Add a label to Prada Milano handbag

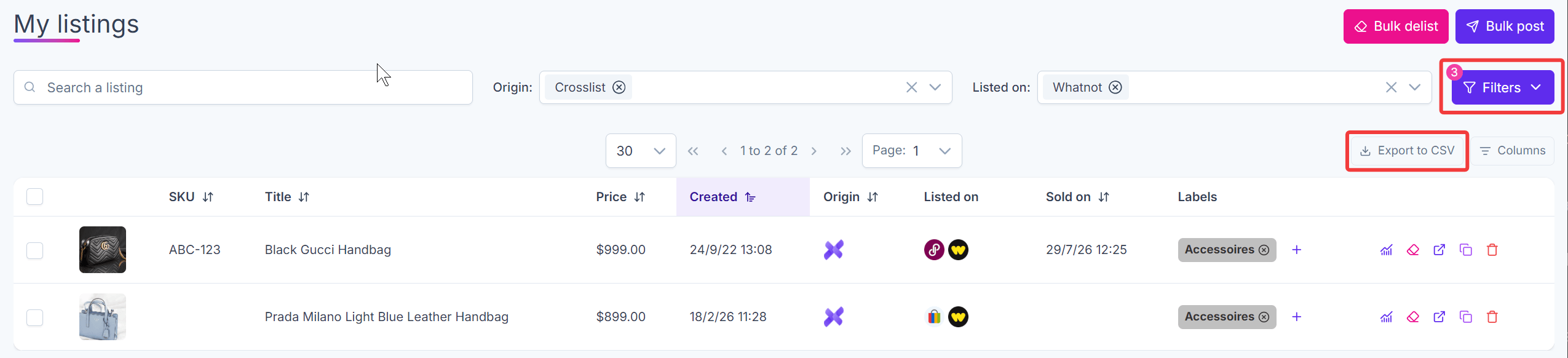pos(1297,317)
